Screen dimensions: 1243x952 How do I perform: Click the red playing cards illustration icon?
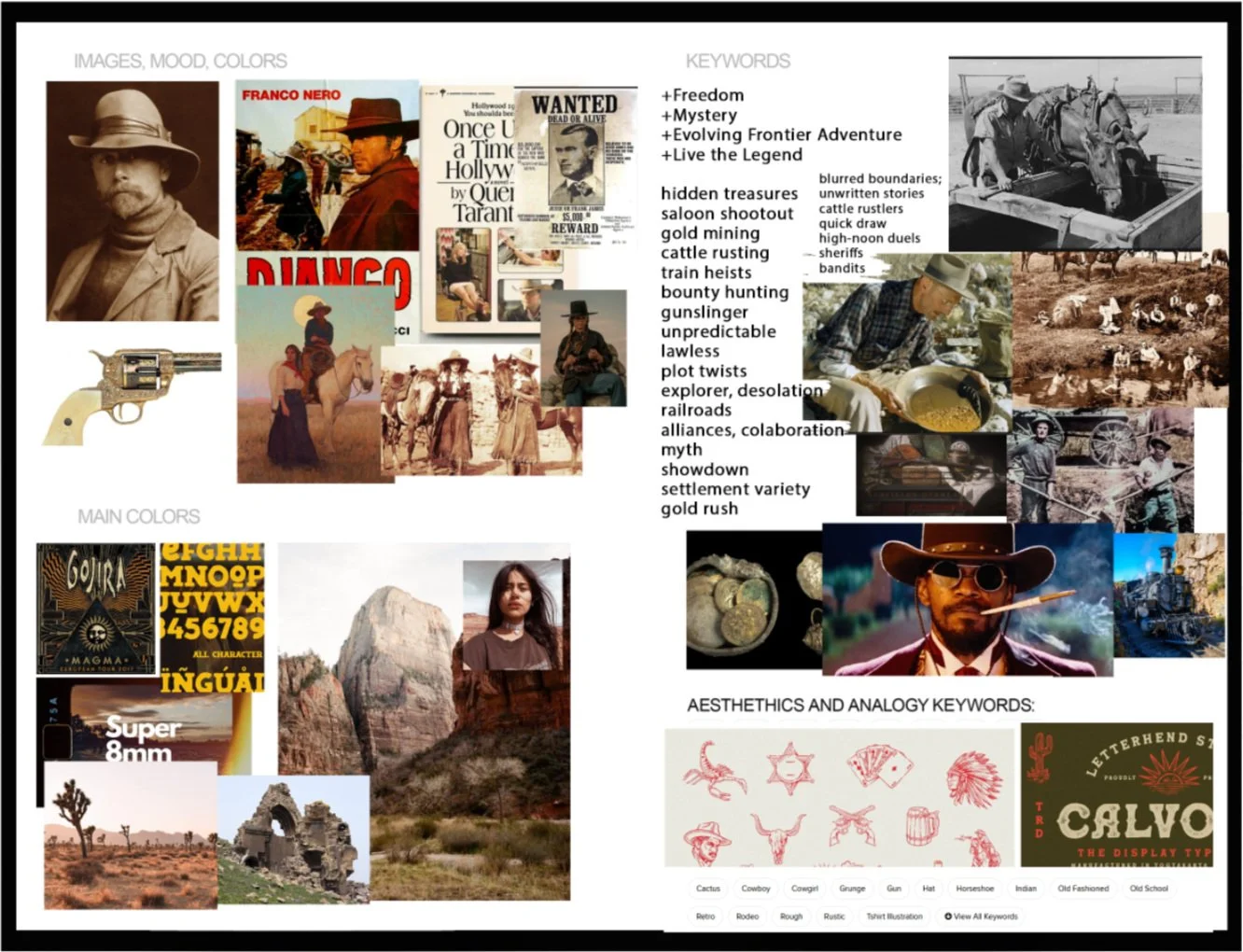(x=879, y=768)
